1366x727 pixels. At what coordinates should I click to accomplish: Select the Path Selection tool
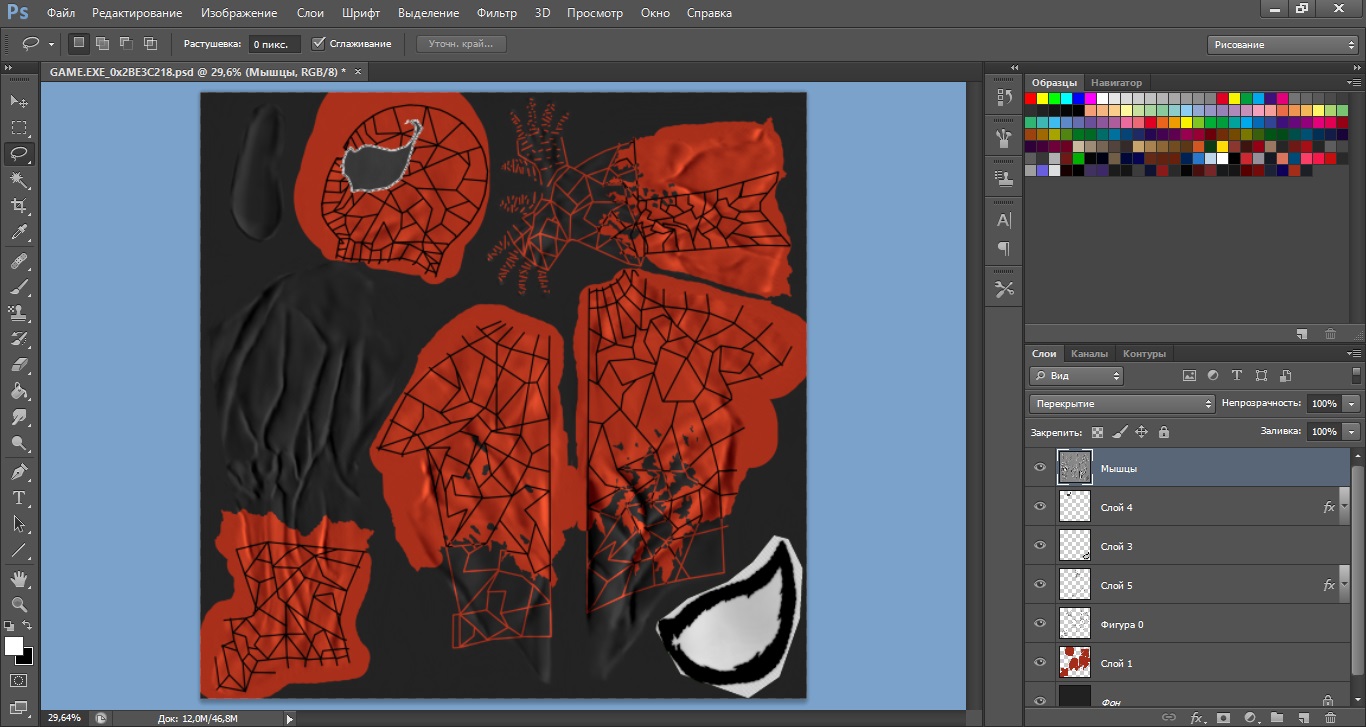pyautogui.click(x=19, y=524)
